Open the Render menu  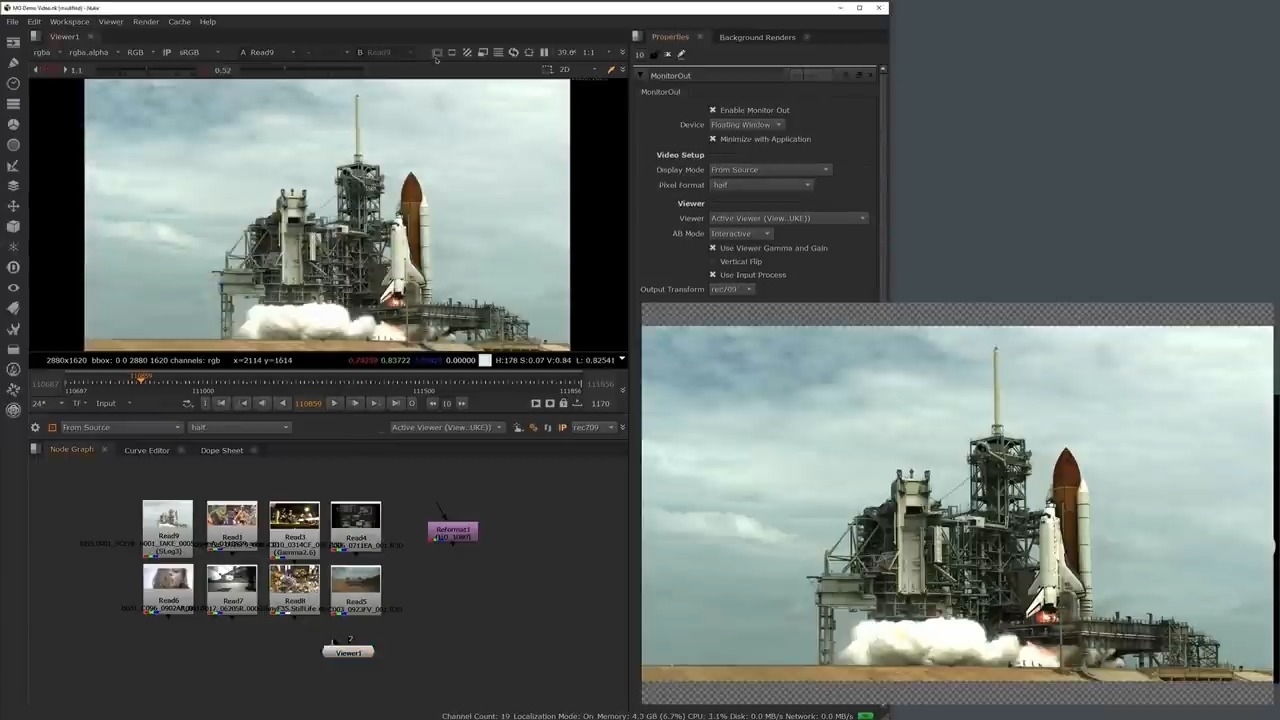coord(146,21)
